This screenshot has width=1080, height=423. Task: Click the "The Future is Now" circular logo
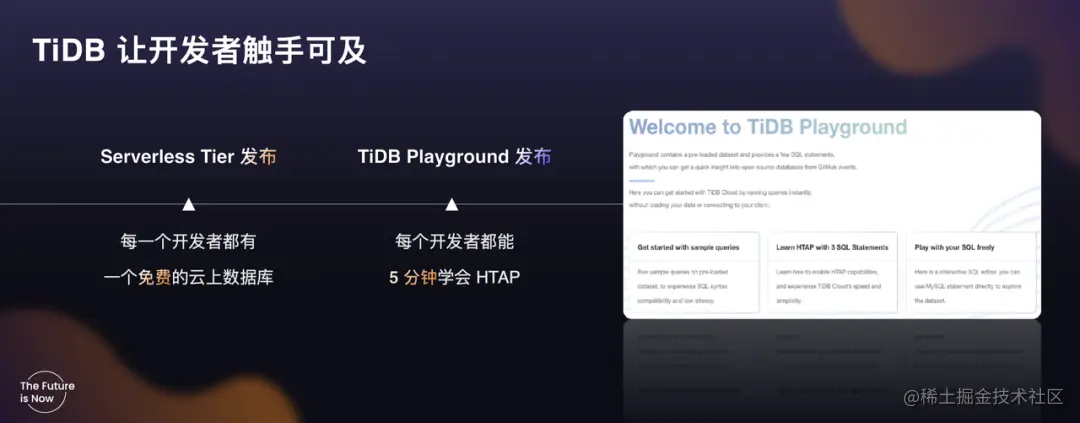pyautogui.click(x=46, y=391)
